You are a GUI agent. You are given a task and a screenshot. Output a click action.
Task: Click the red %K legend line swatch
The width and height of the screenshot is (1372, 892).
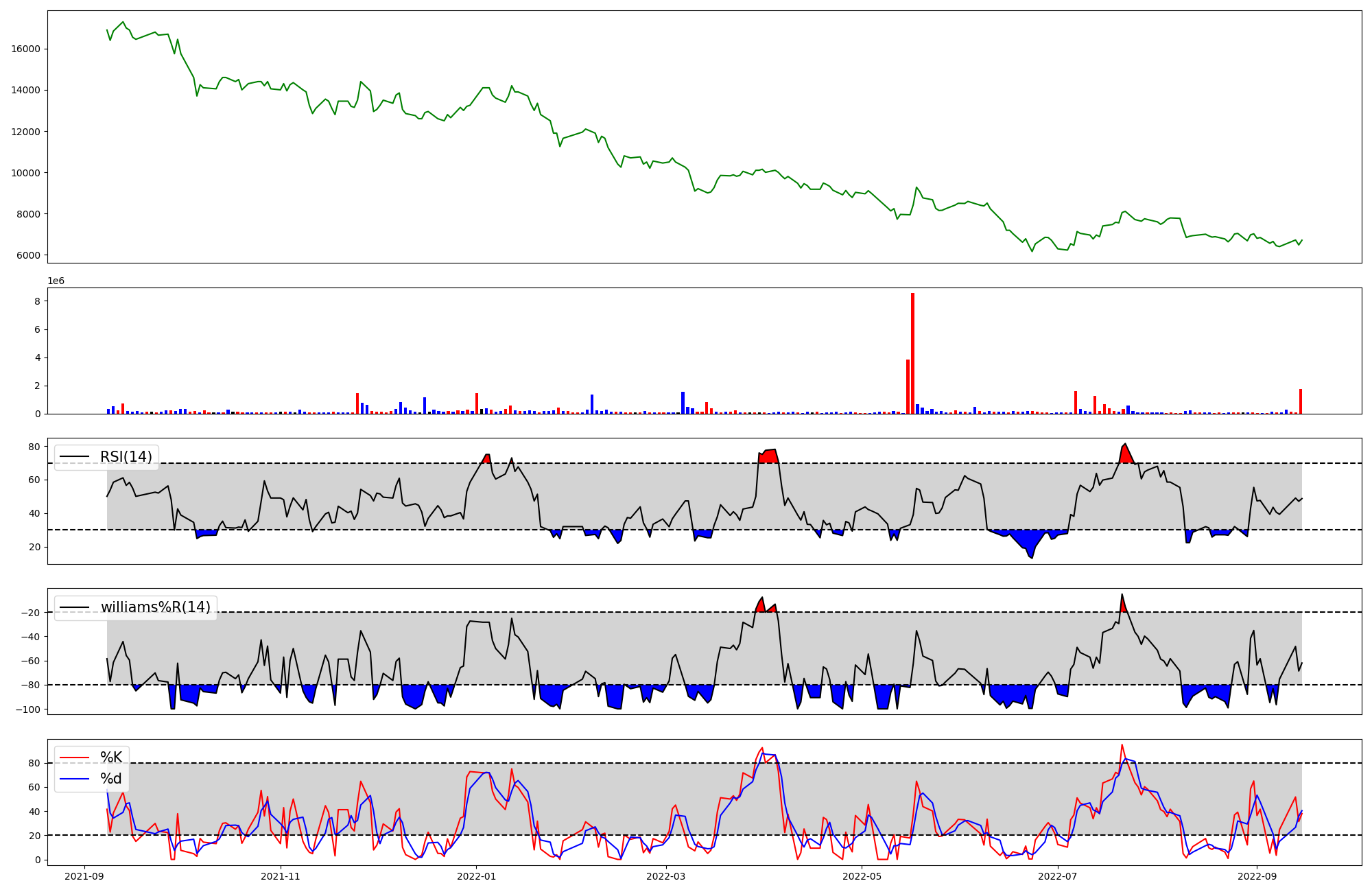point(75,758)
